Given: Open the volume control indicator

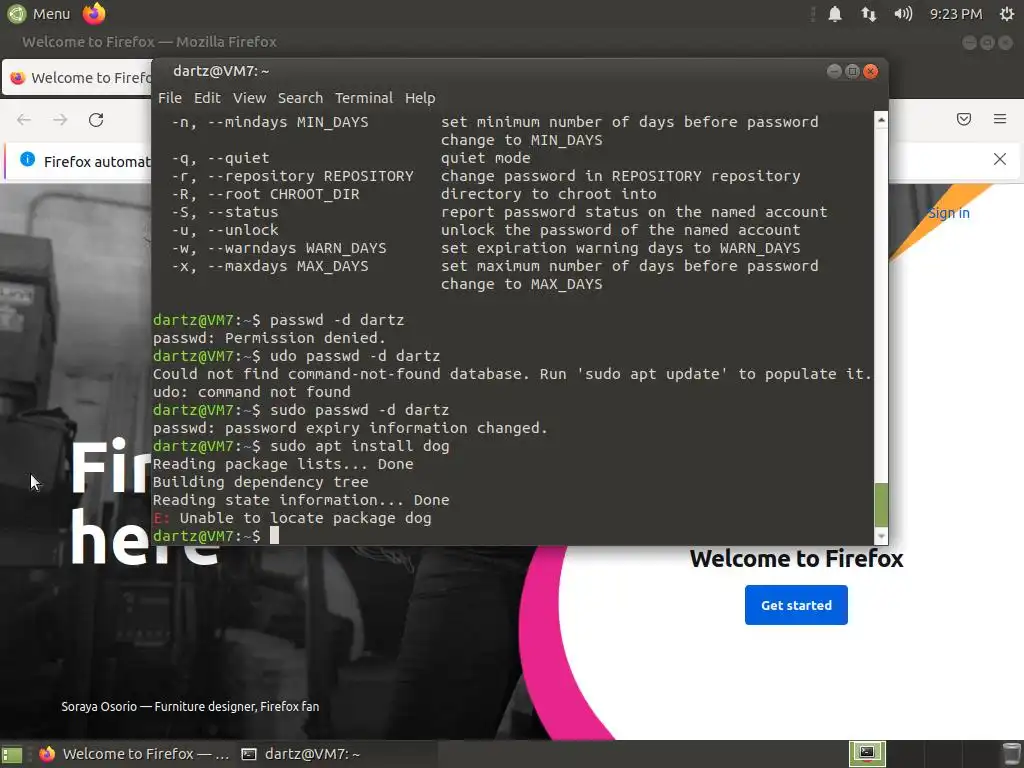Looking at the screenshot, I should coord(903,14).
